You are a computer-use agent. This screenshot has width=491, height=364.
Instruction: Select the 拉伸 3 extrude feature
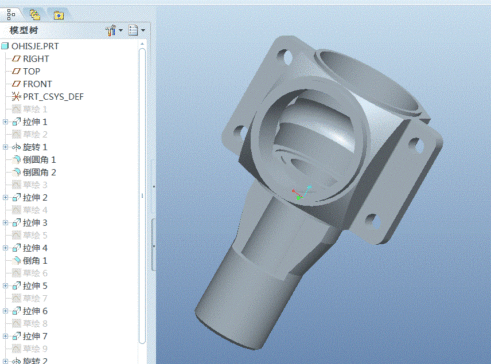(x=35, y=223)
